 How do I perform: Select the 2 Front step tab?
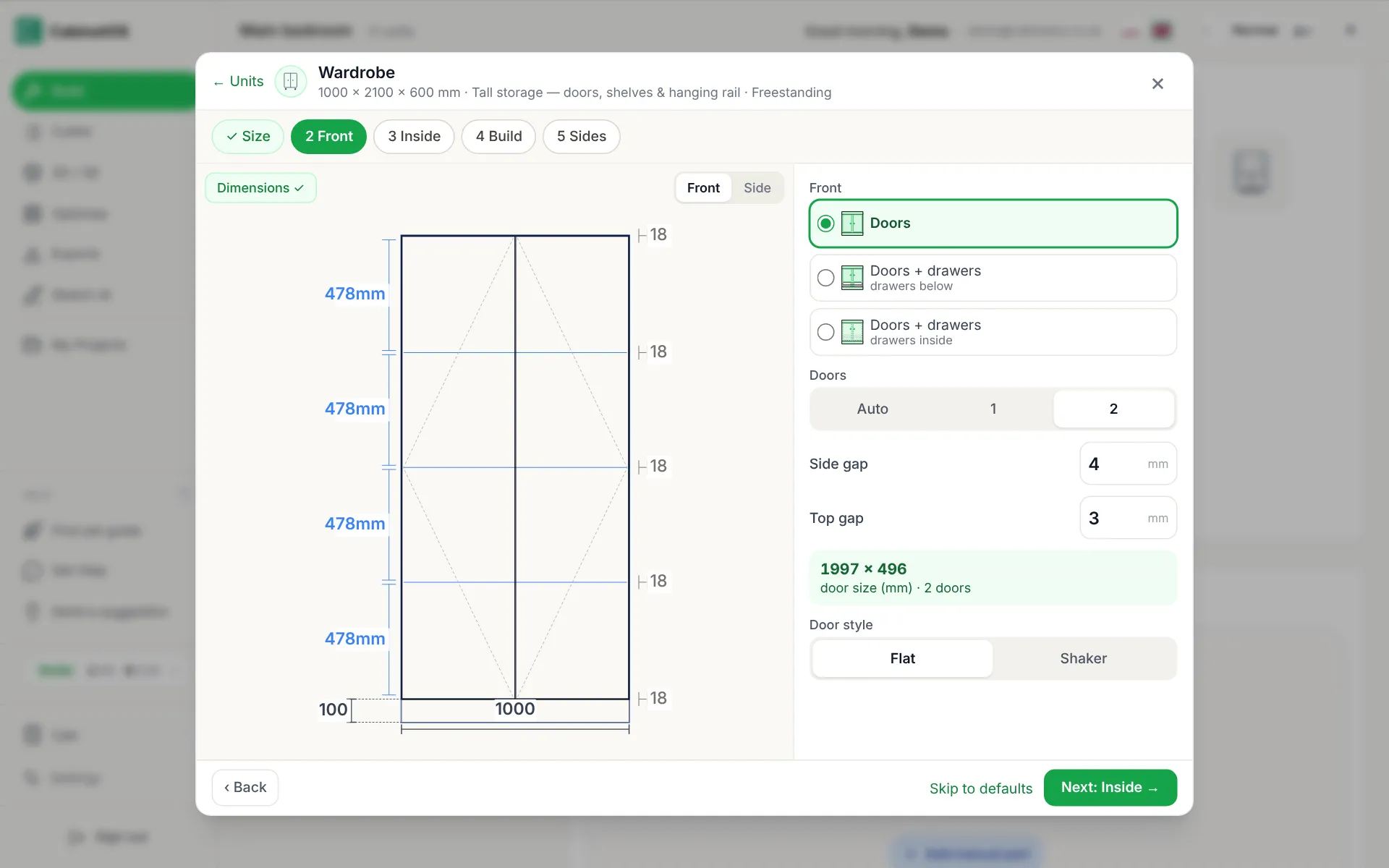coord(328,137)
